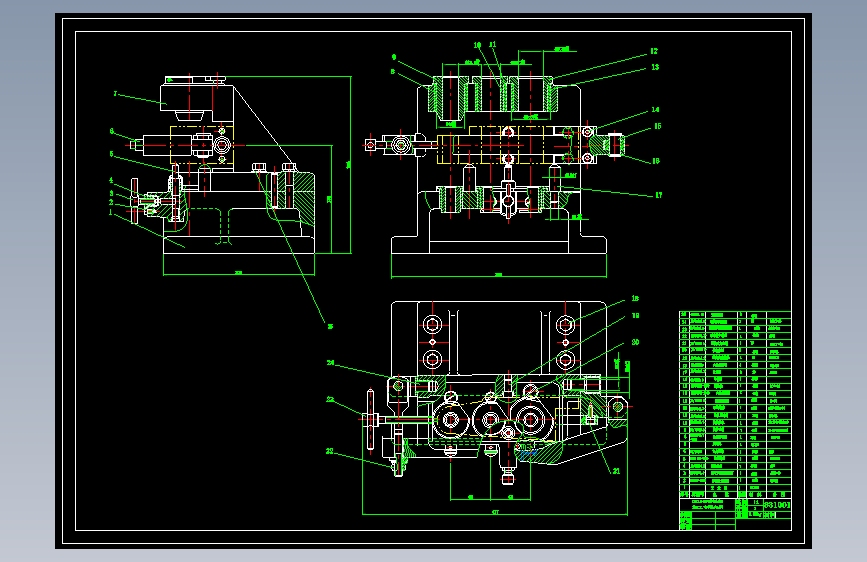
Task: Click drawing number 831001 in title block
Action: [777, 505]
